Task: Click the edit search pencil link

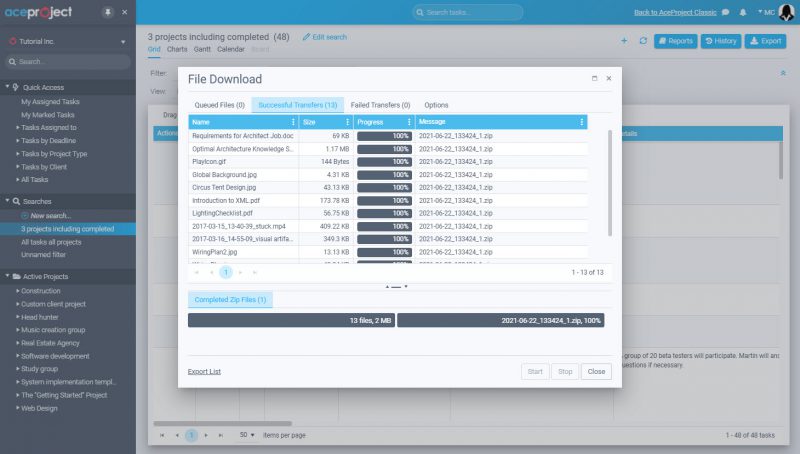Action: (324, 37)
